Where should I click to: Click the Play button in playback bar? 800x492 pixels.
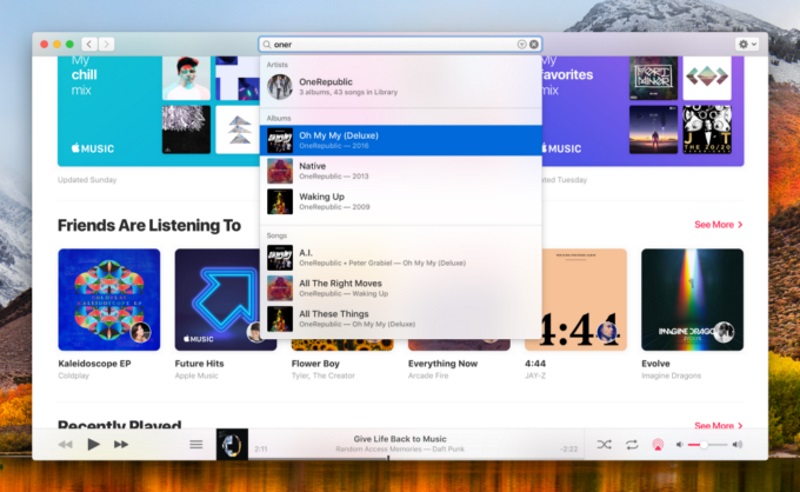pyautogui.click(x=93, y=444)
